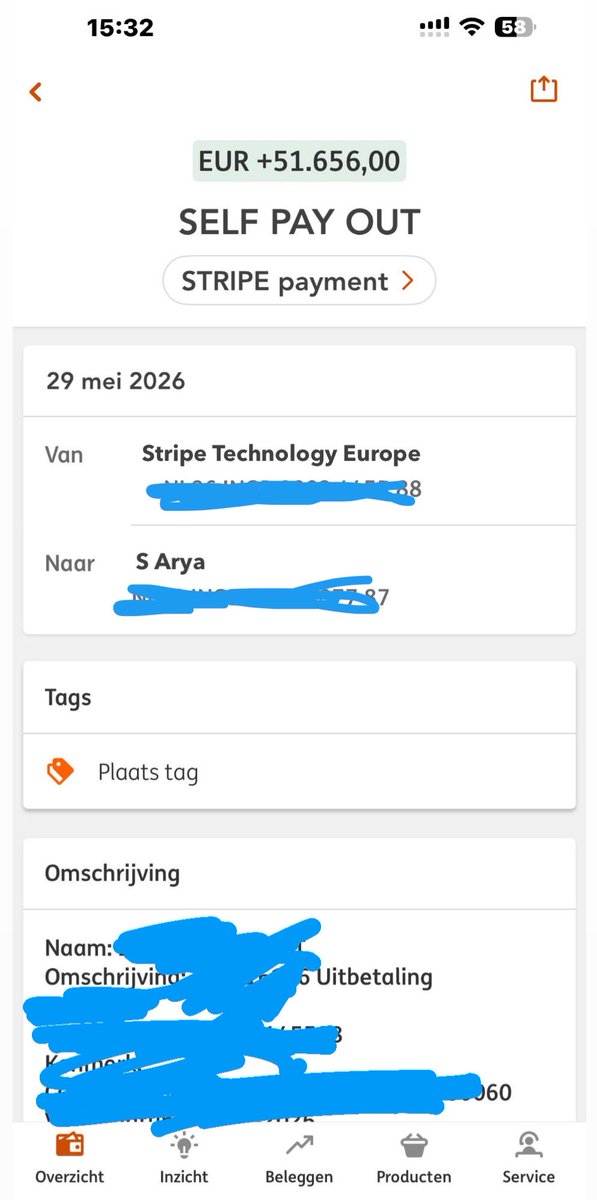The width and height of the screenshot is (597, 1200).
Task: Expand the STRIPE payment chevron
Action: pyautogui.click(x=406, y=282)
